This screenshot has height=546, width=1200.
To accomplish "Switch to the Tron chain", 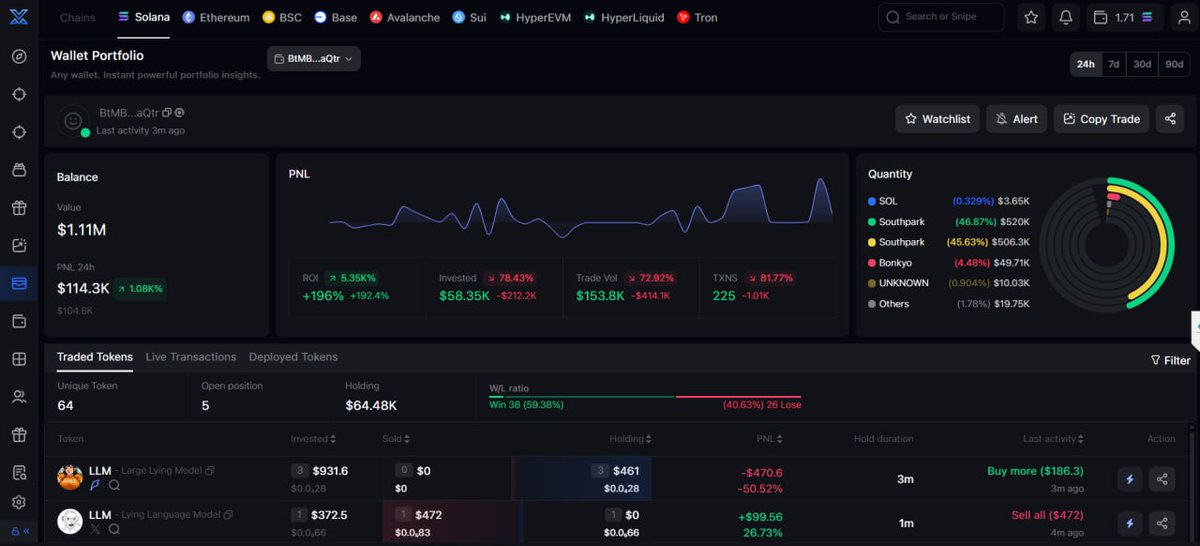I will 697,17.
